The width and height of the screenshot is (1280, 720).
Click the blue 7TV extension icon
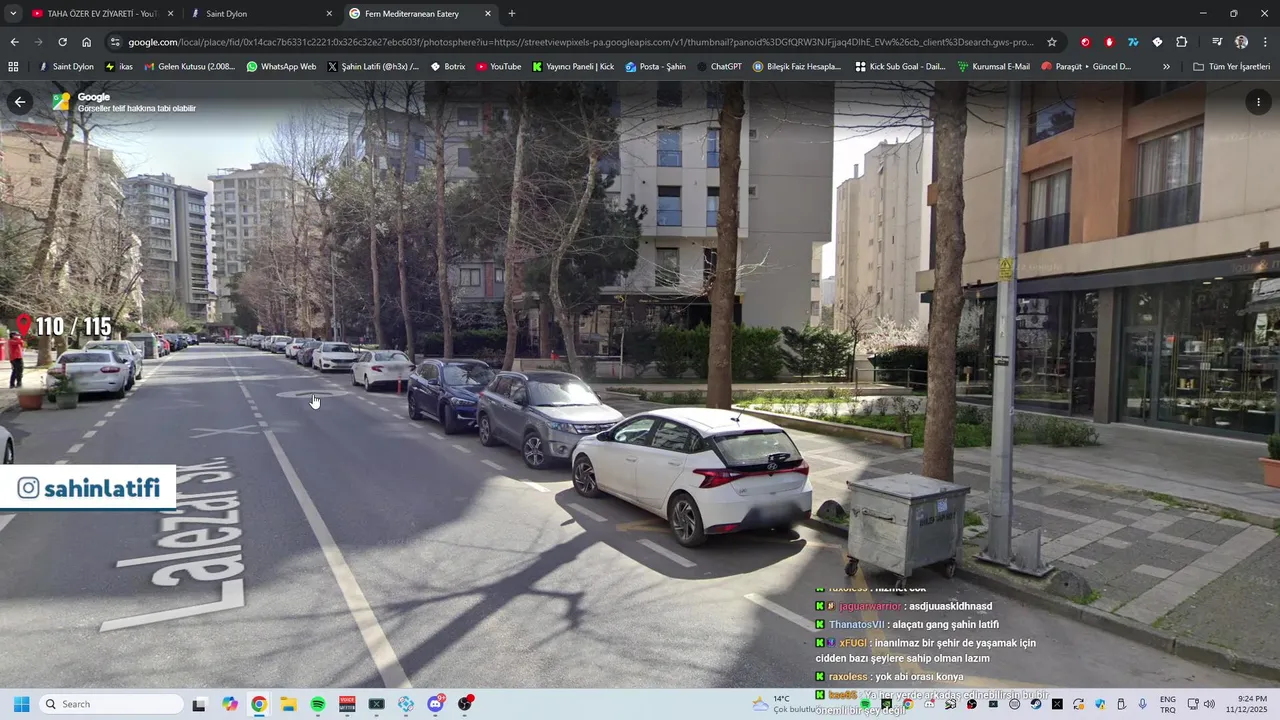pos(1133,42)
